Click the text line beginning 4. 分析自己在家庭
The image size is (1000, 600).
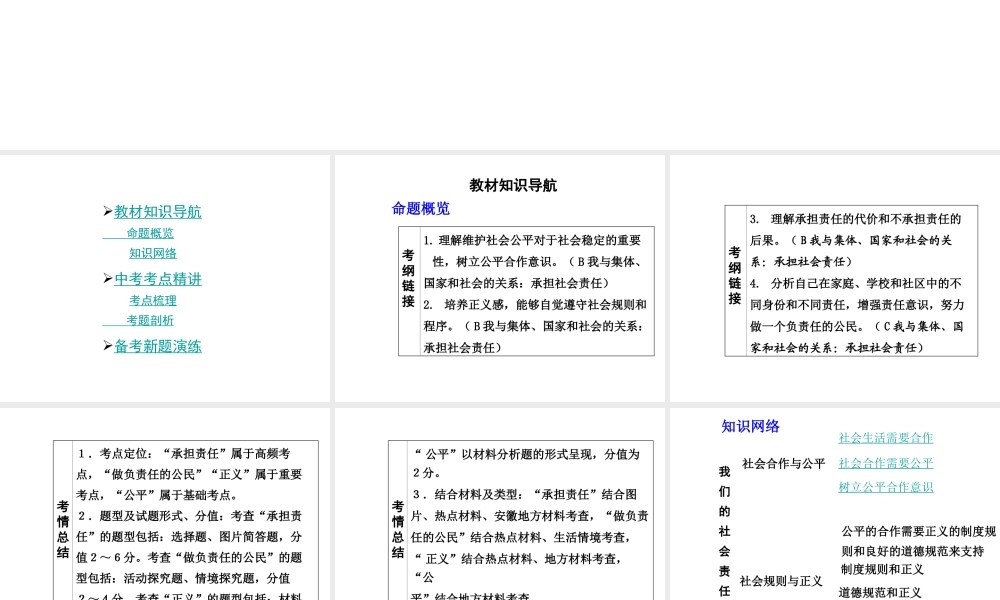855,283
